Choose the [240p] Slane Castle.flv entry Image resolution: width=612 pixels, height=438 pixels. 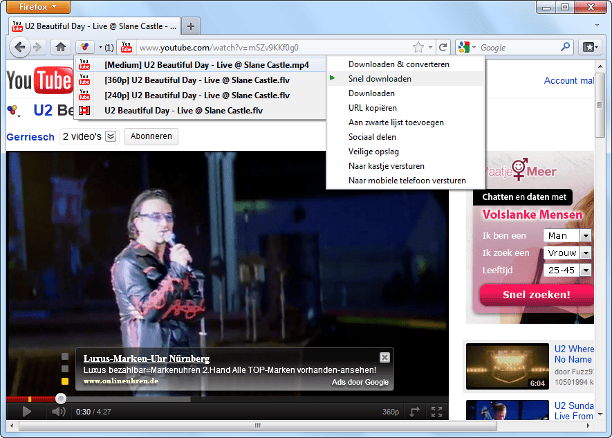[200, 95]
